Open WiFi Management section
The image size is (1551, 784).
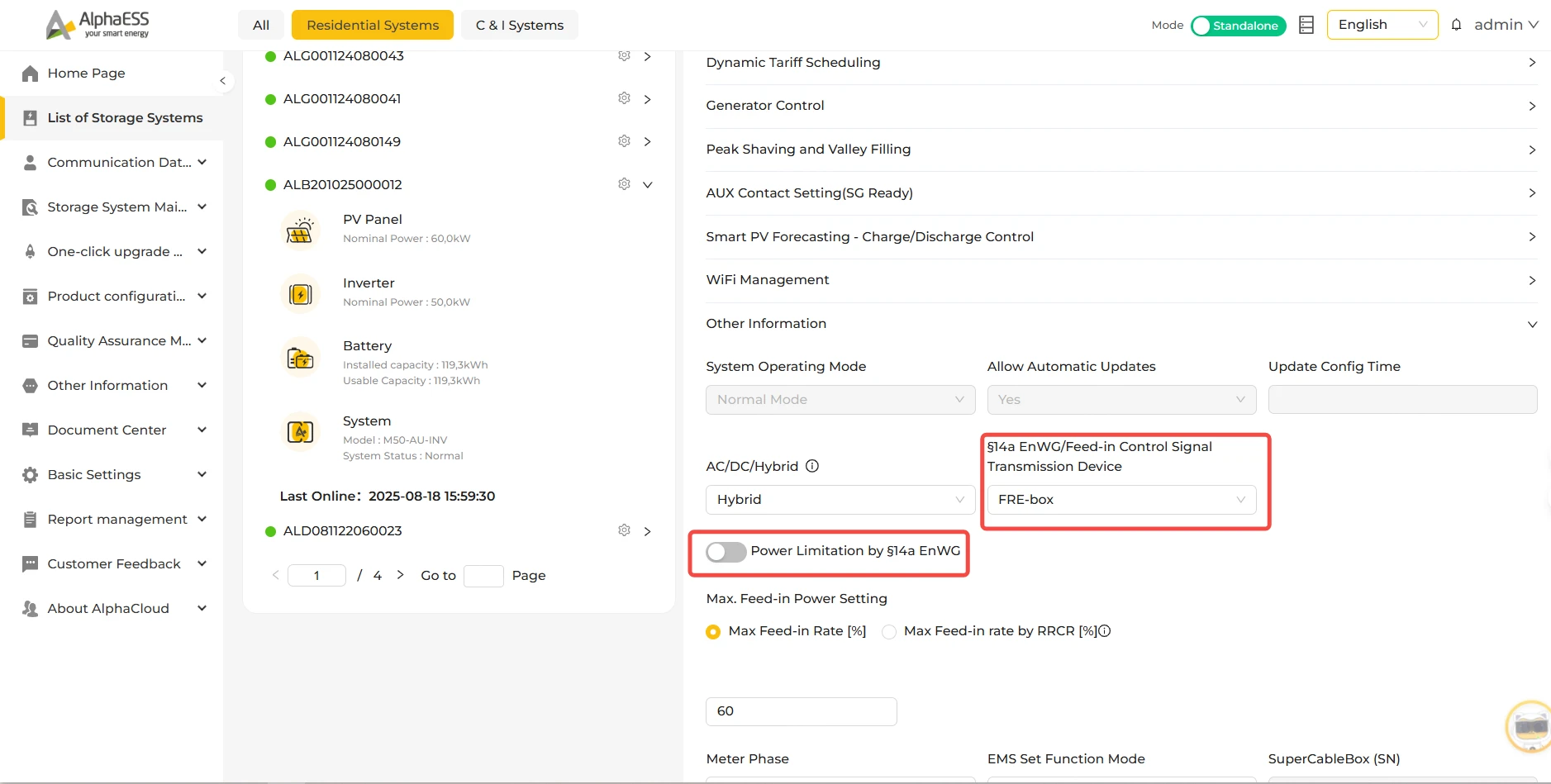(x=1121, y=280)
